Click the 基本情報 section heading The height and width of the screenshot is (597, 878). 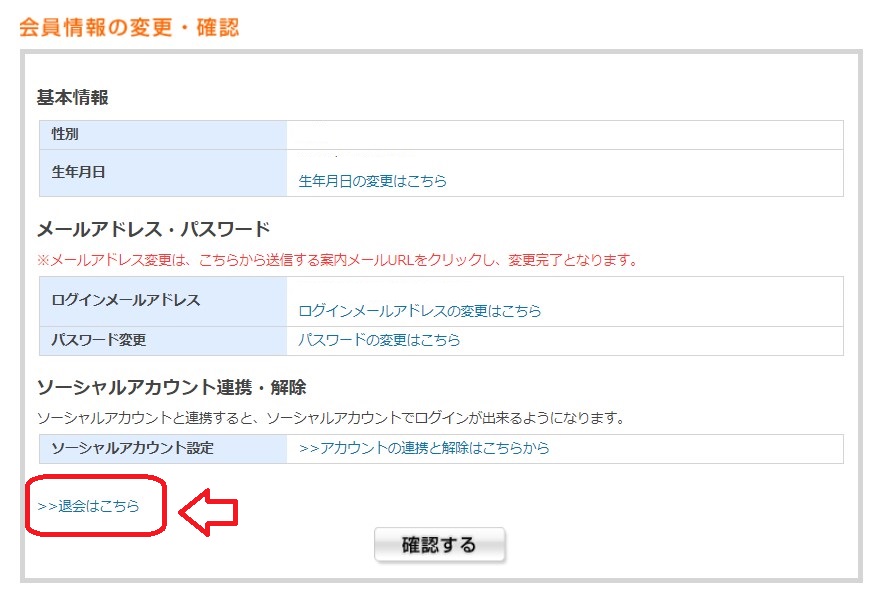click(73, 97)
